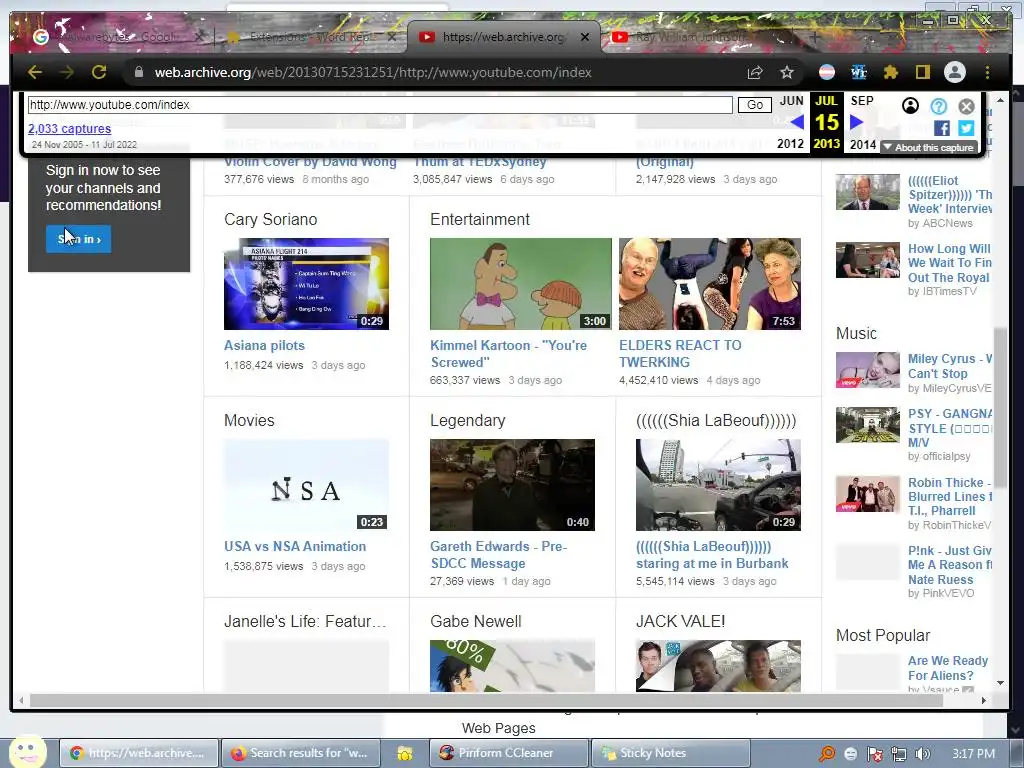Open the Wayback help question-mark icon
1024x768 pixels.
938,106
